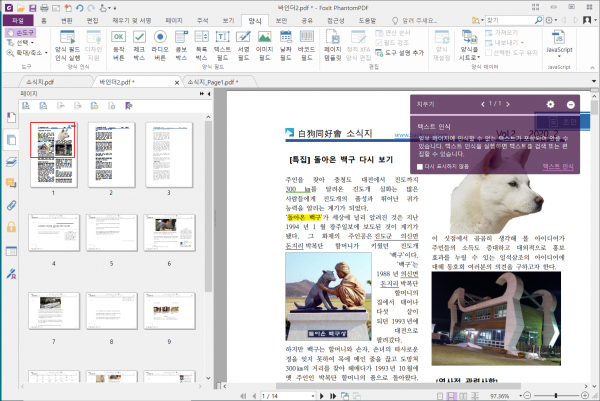Switch to the 소식지_Page1.pdf document tab

(209, 80)
